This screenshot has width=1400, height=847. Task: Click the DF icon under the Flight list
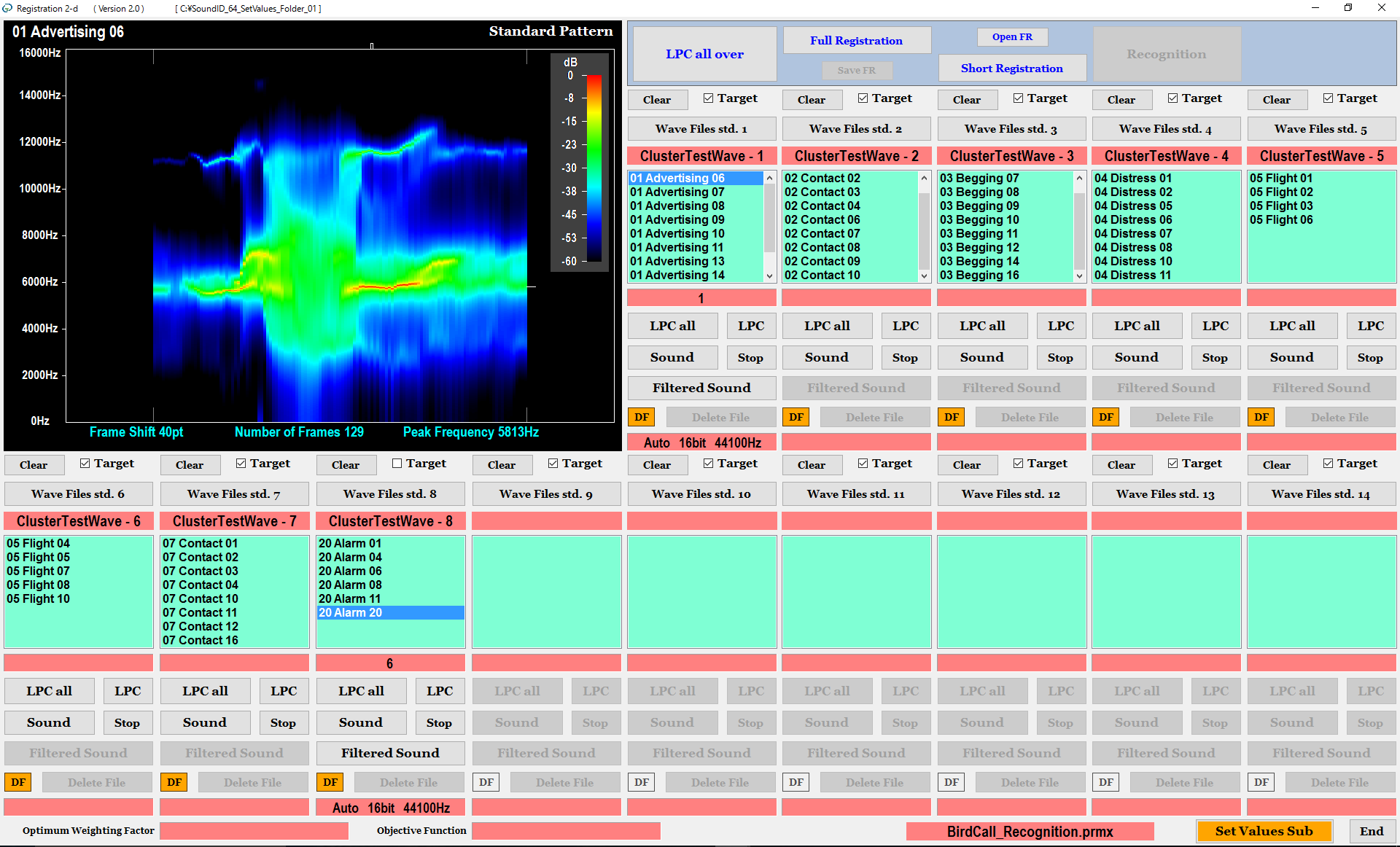(17, 781)
